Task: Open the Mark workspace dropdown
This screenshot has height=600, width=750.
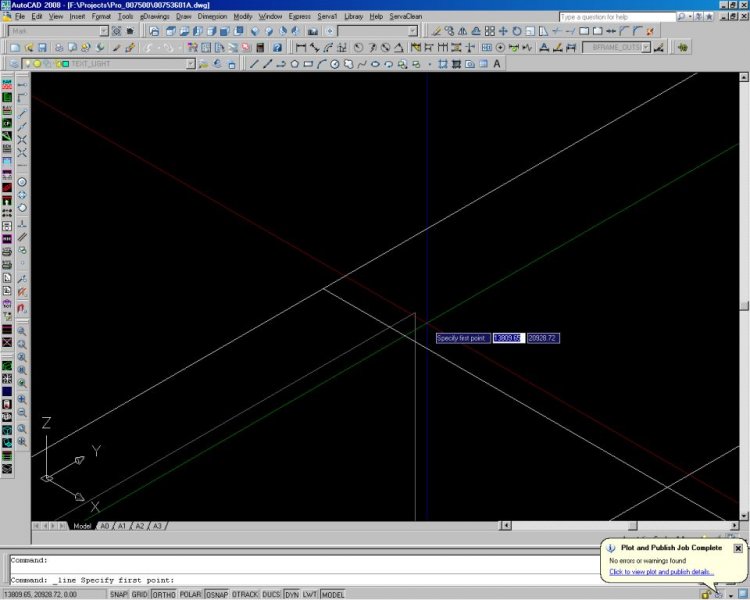Action: [x=104, y=31]
